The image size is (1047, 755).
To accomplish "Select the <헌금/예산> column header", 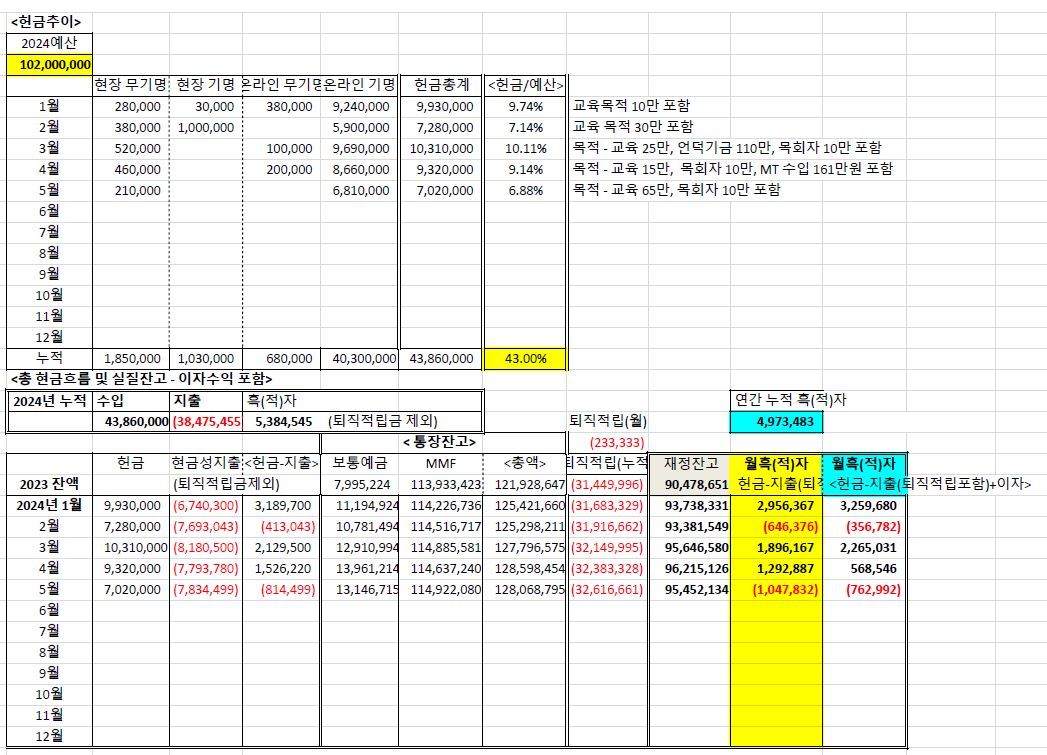I will click(x=524, y=85).
